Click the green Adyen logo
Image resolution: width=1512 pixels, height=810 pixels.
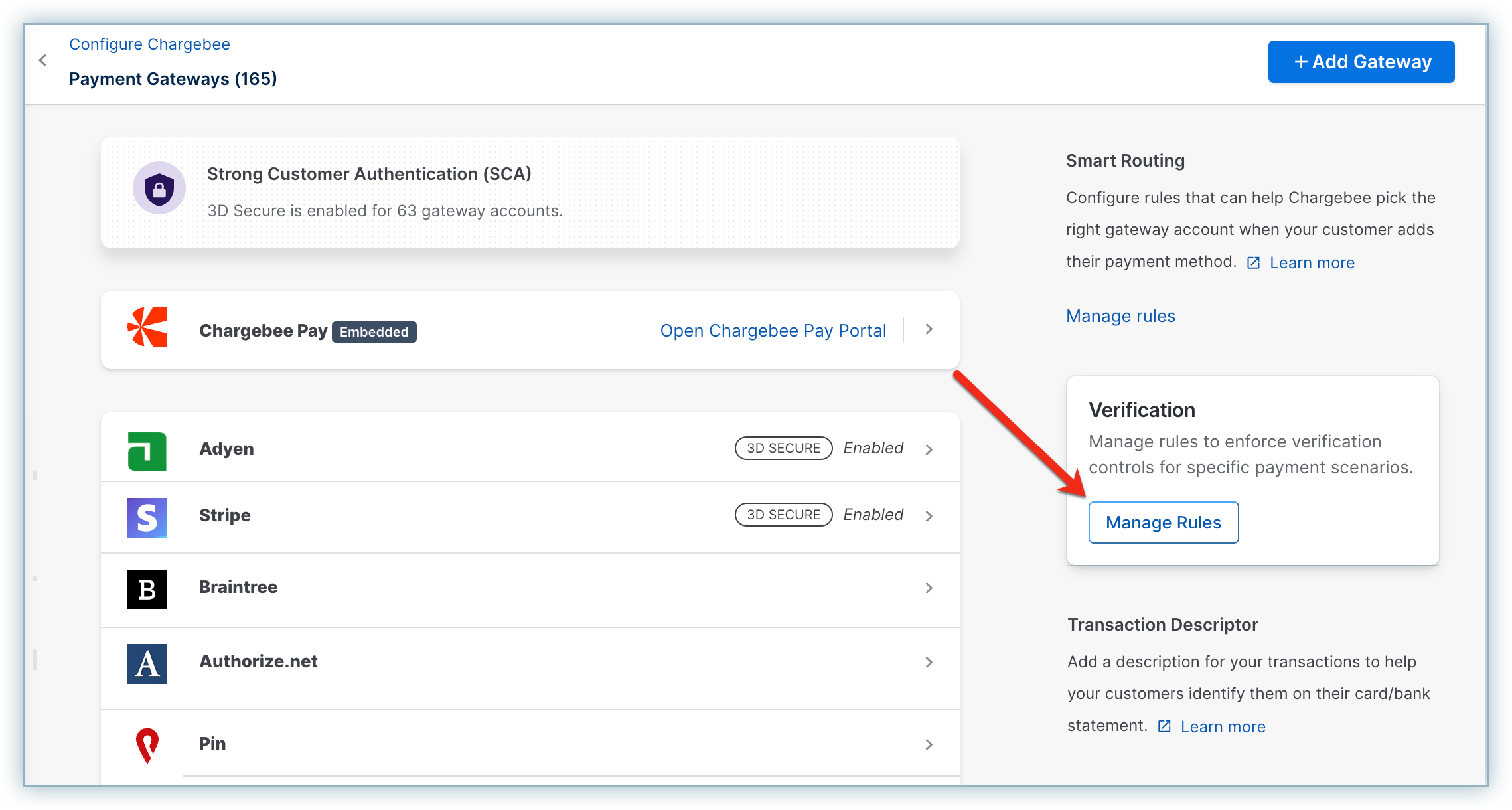[147, 451]
